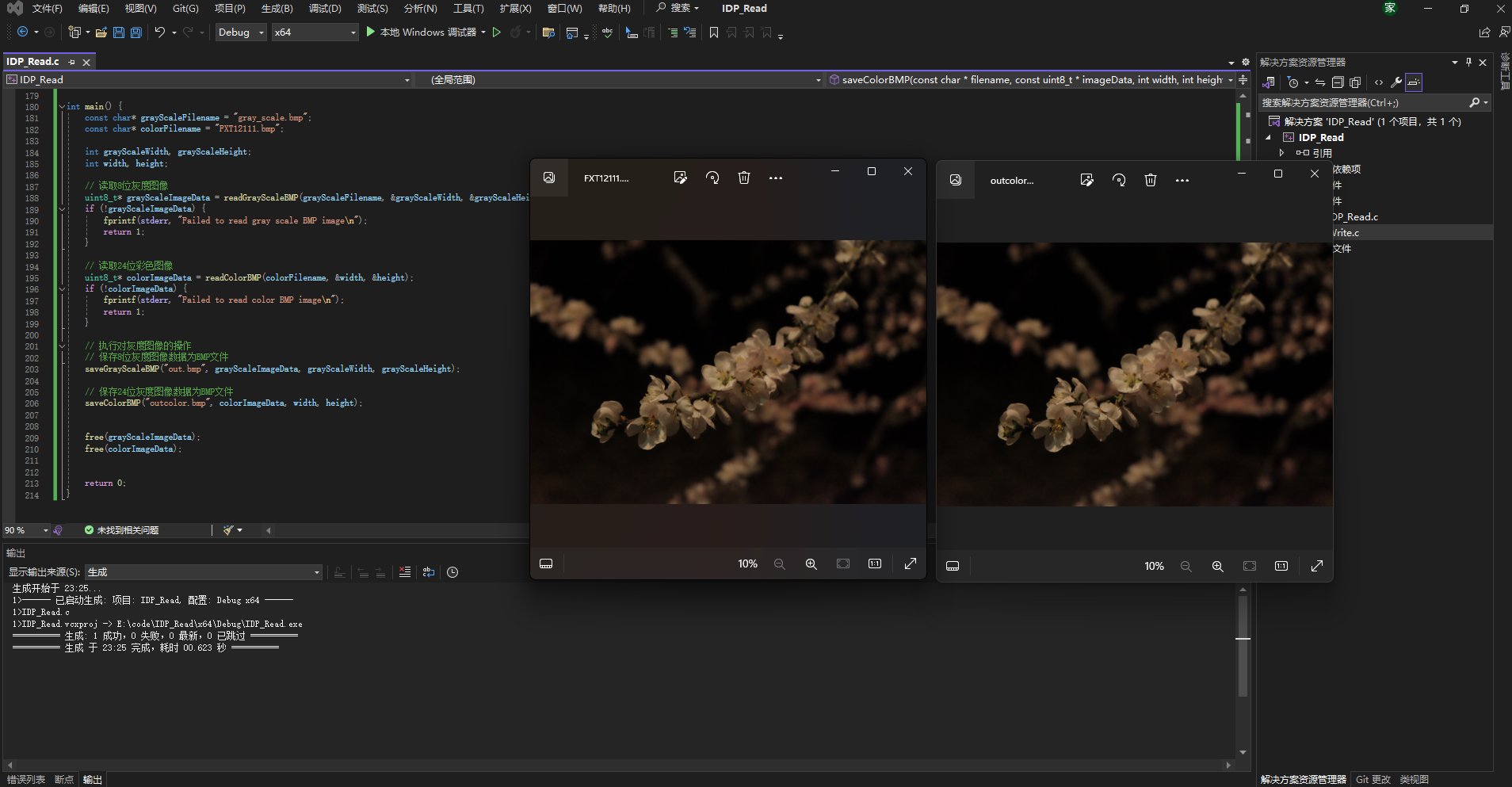Open the IDP_Read project scope dropdown
Image resolution: width=1512 pixels, height=787 pixels.
(208, 80)
